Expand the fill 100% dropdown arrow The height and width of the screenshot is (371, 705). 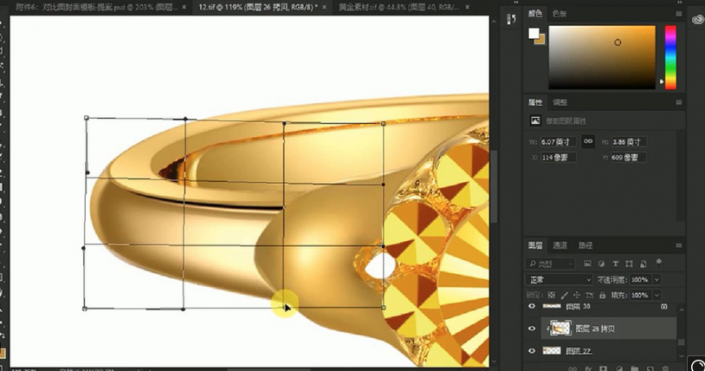click(656, 295)
